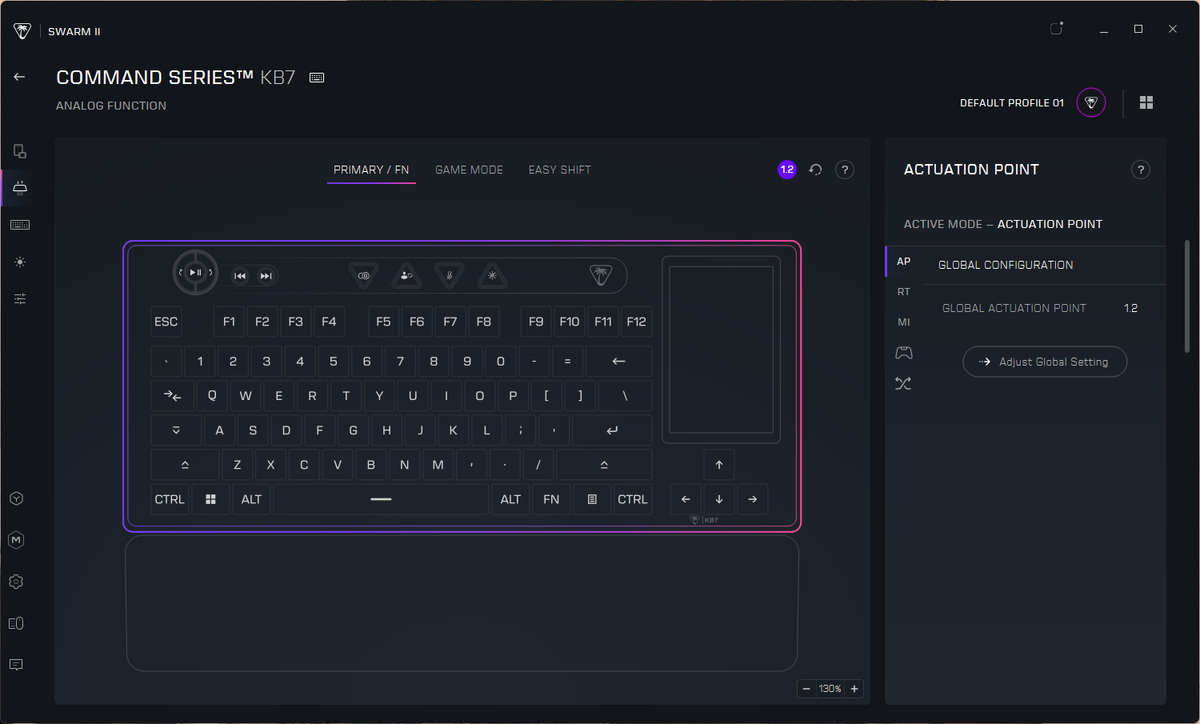Select the spacebar key

coord(381,499)
